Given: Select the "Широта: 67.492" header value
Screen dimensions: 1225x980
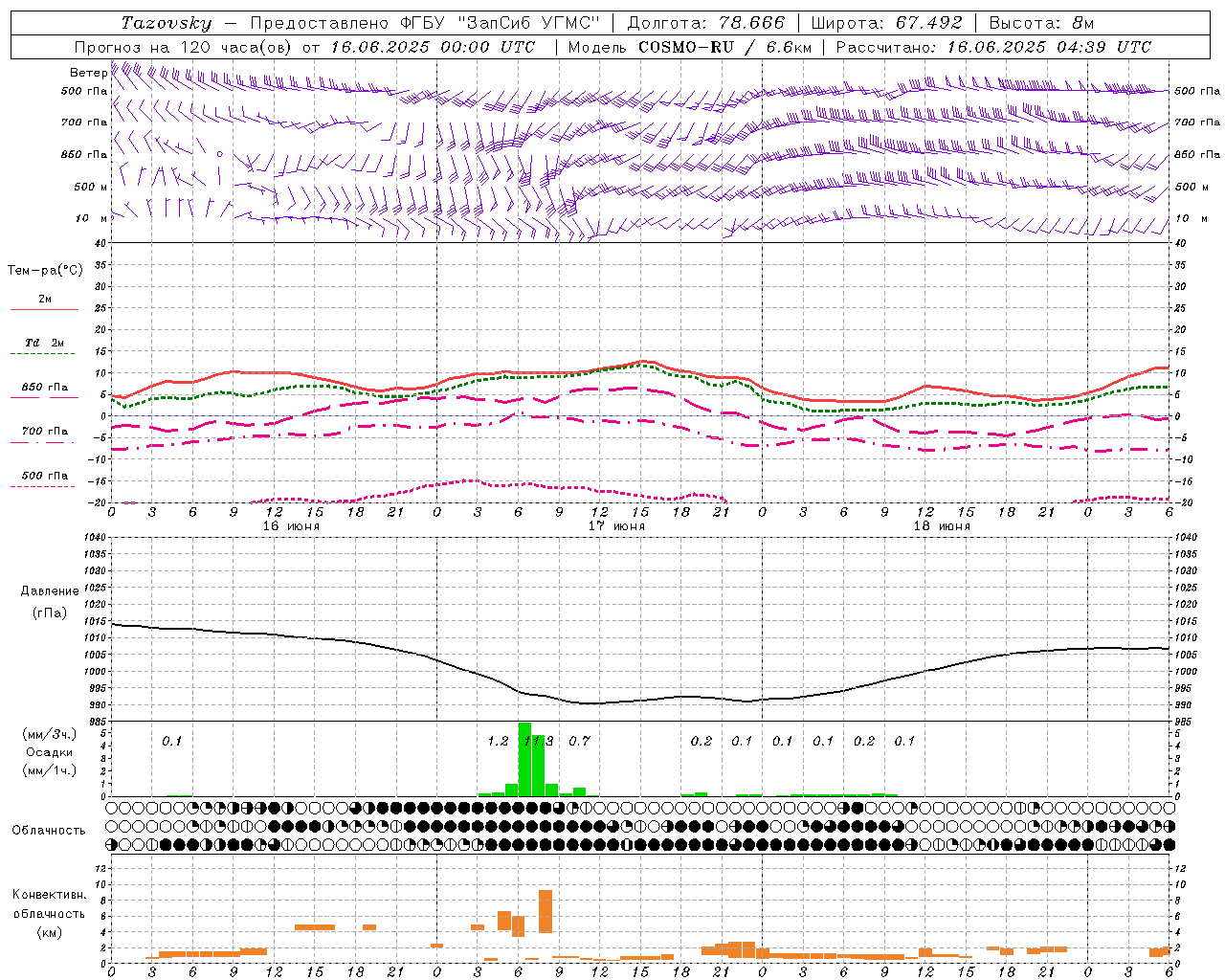Looking at the screenshot, I should (x=886, y=23).
